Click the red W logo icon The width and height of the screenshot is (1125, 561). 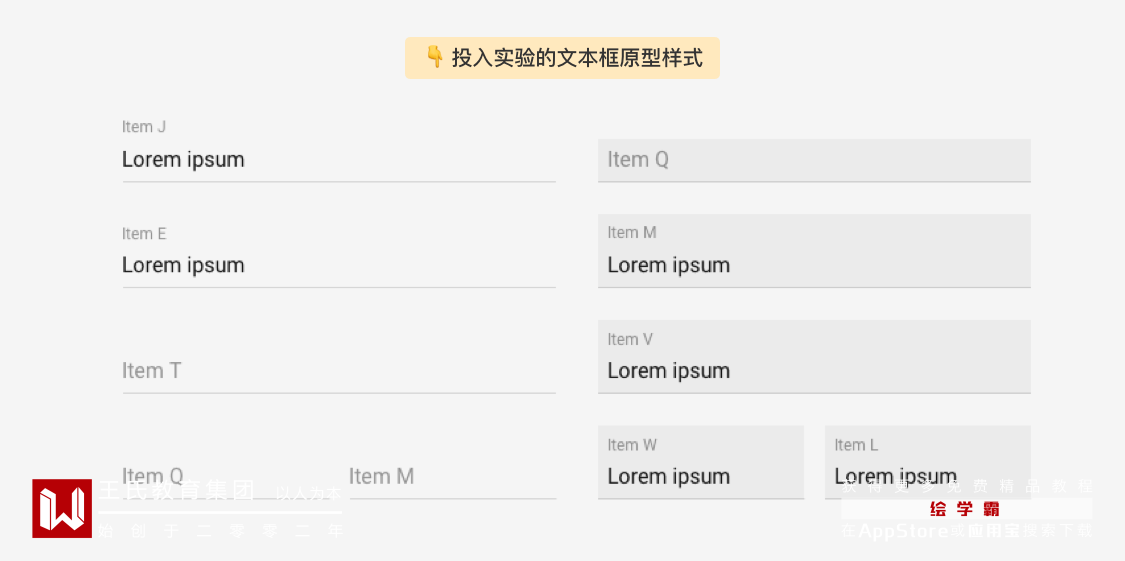[62, 508]
